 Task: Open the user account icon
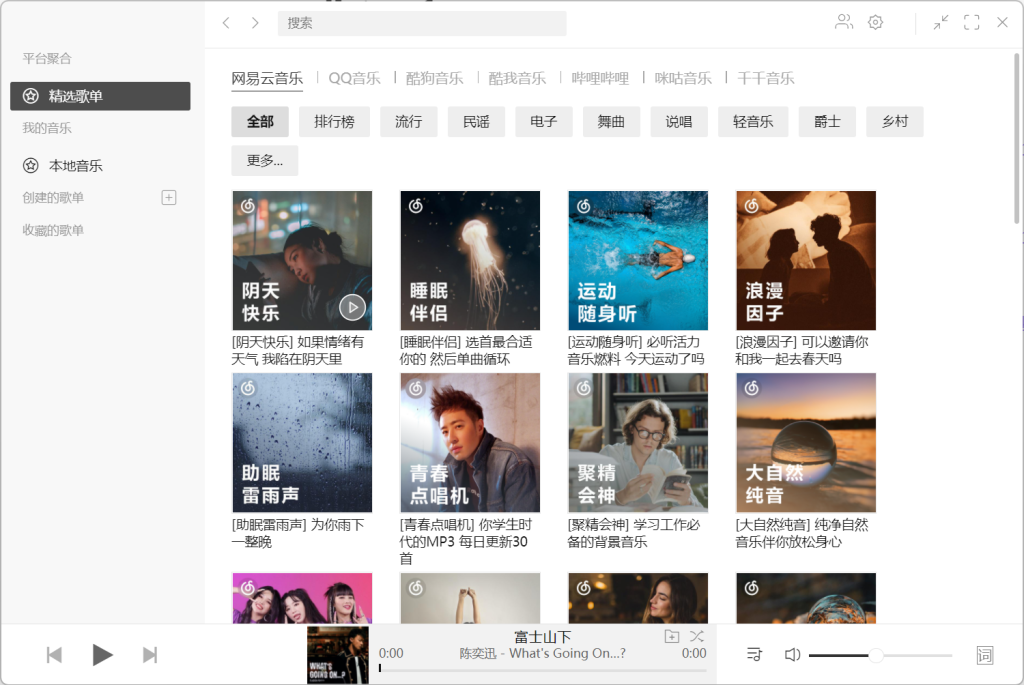(x=844, y=22)
